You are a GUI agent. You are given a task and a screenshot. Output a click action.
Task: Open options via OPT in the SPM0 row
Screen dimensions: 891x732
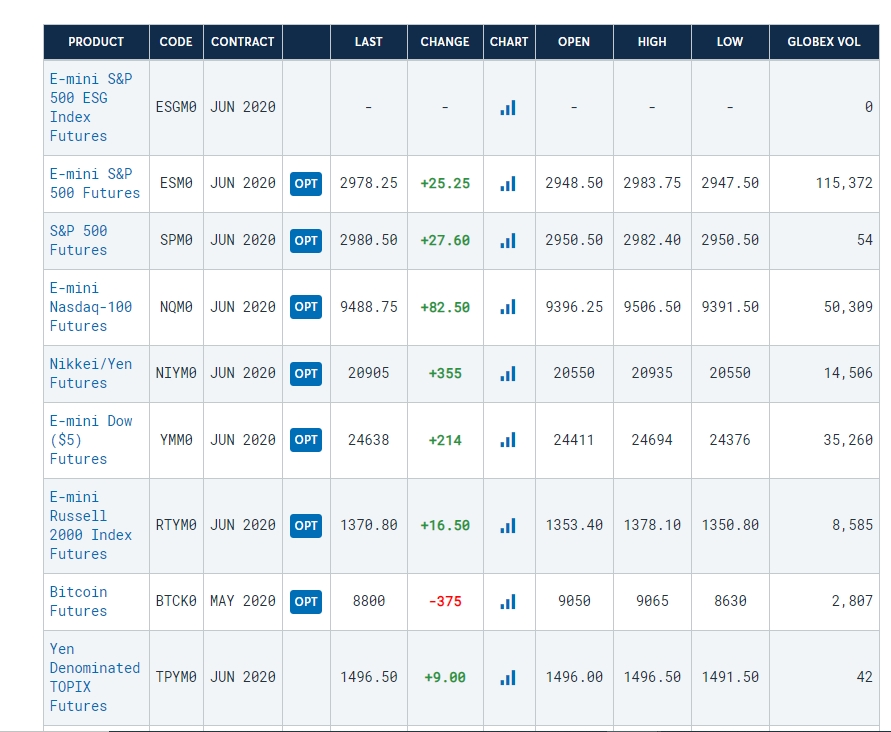click(x=306, y=240)
